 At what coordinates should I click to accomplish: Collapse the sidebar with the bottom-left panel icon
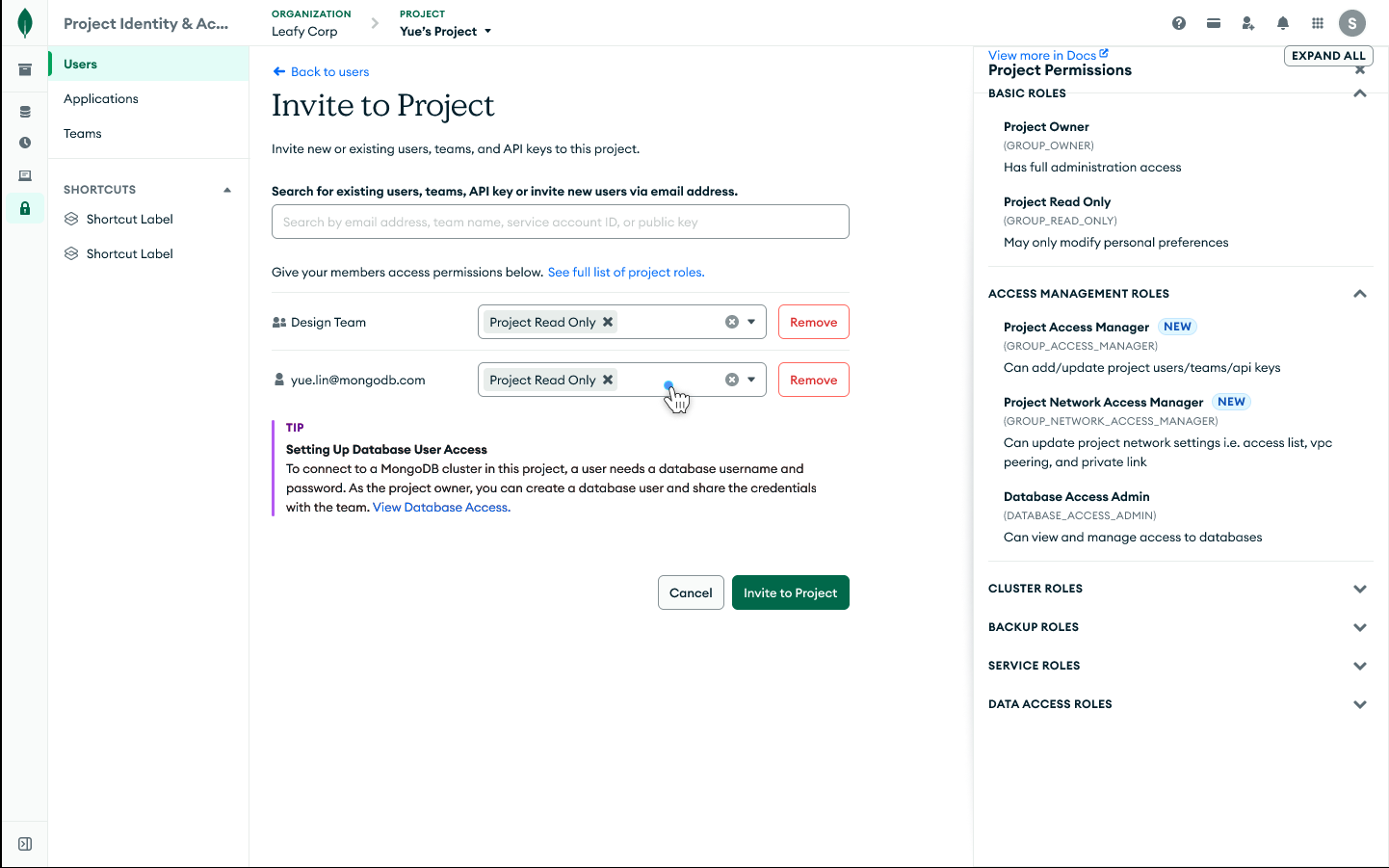(25, 844)
